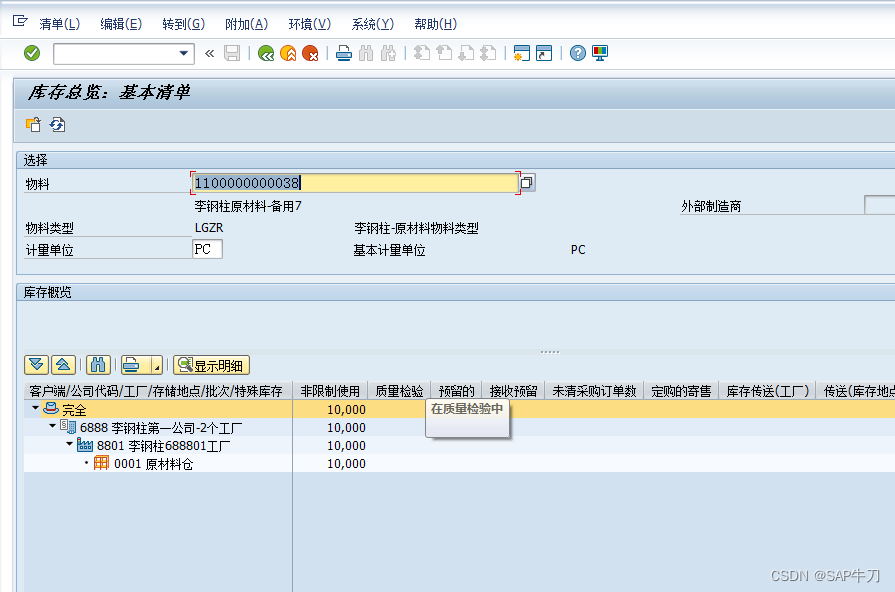
Task: Collapse the 完全 tree node
Action: pyautogui.click(x=35, y=408)
